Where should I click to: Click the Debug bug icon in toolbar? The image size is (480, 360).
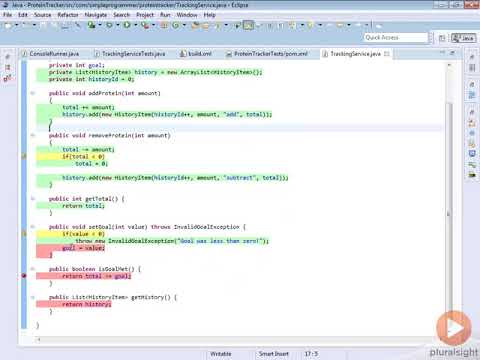click(x=109, y=25)
